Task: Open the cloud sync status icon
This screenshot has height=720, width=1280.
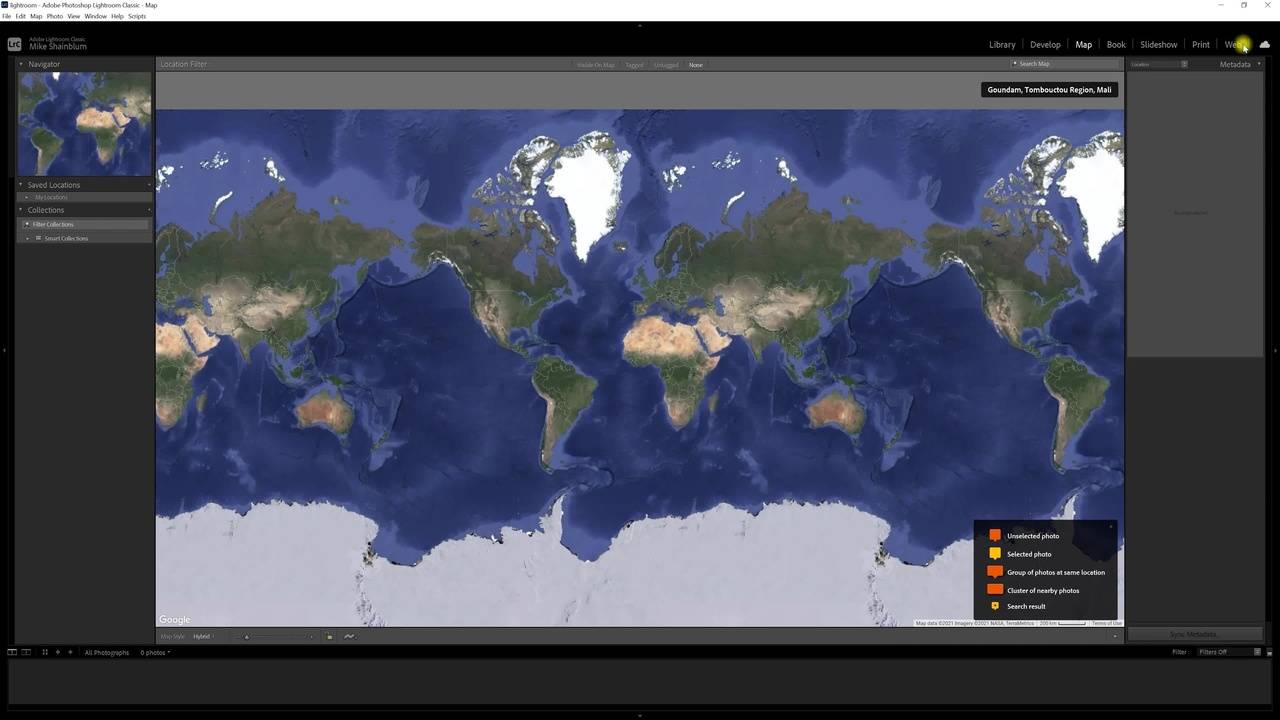Action: [x=1265, y=44]
